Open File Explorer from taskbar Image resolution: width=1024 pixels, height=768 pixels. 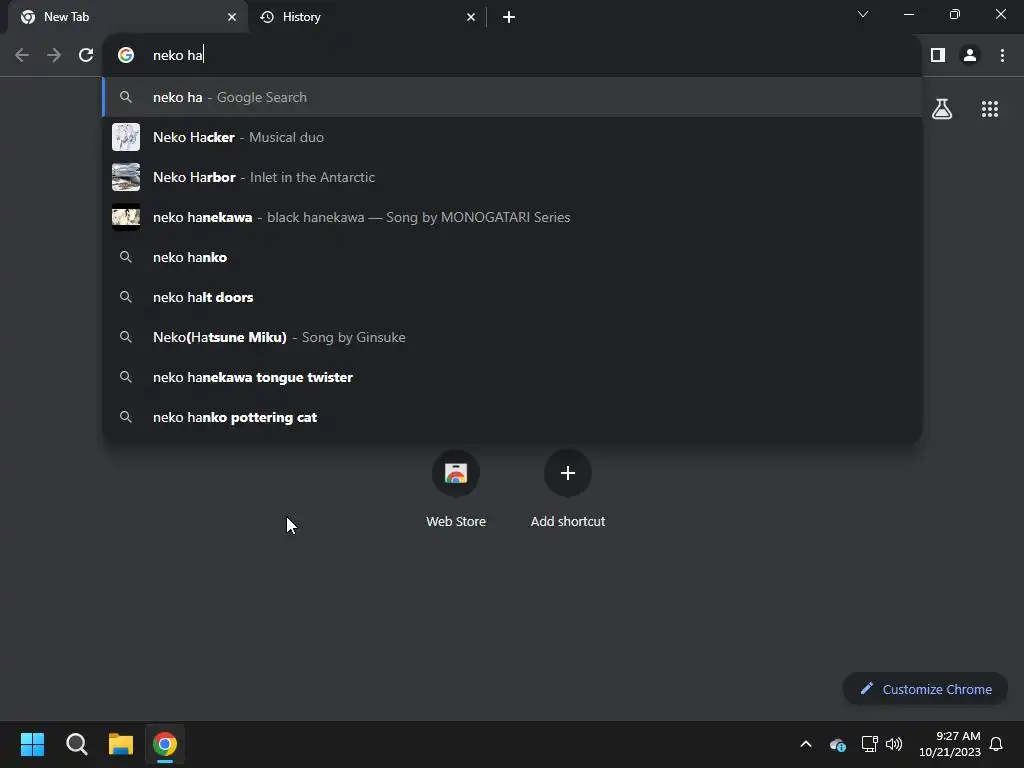tap(121, 744)
